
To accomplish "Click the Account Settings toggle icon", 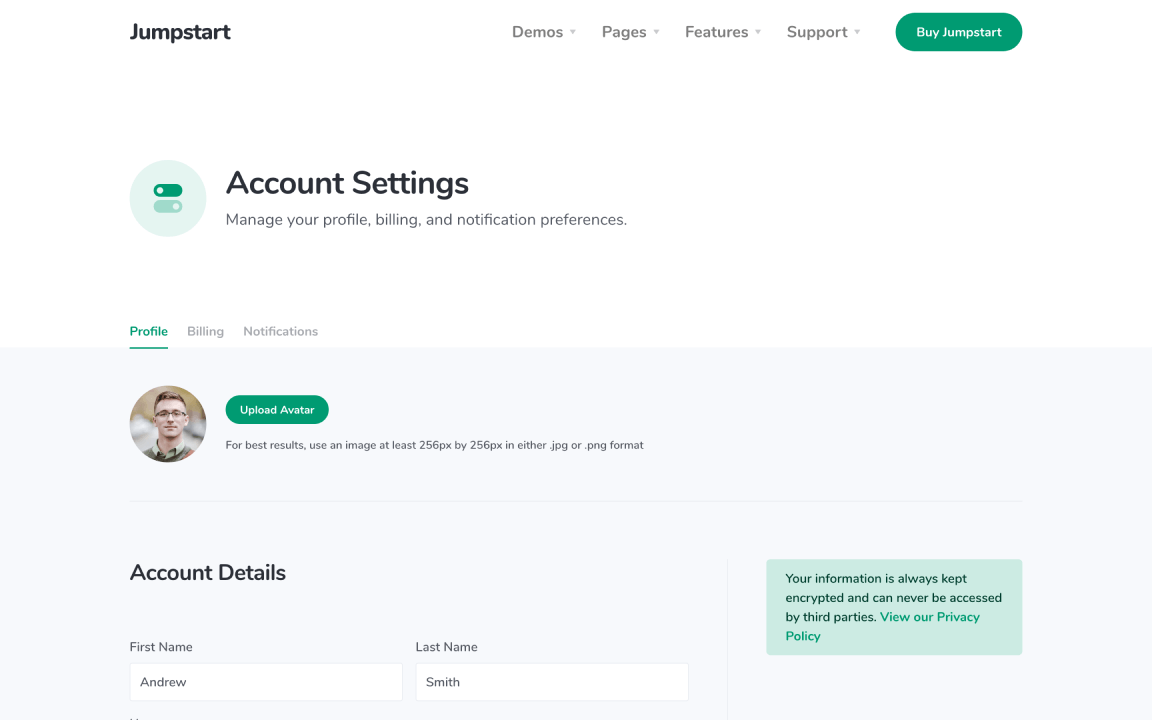I will pyautogui.click(x=168, y=198).
